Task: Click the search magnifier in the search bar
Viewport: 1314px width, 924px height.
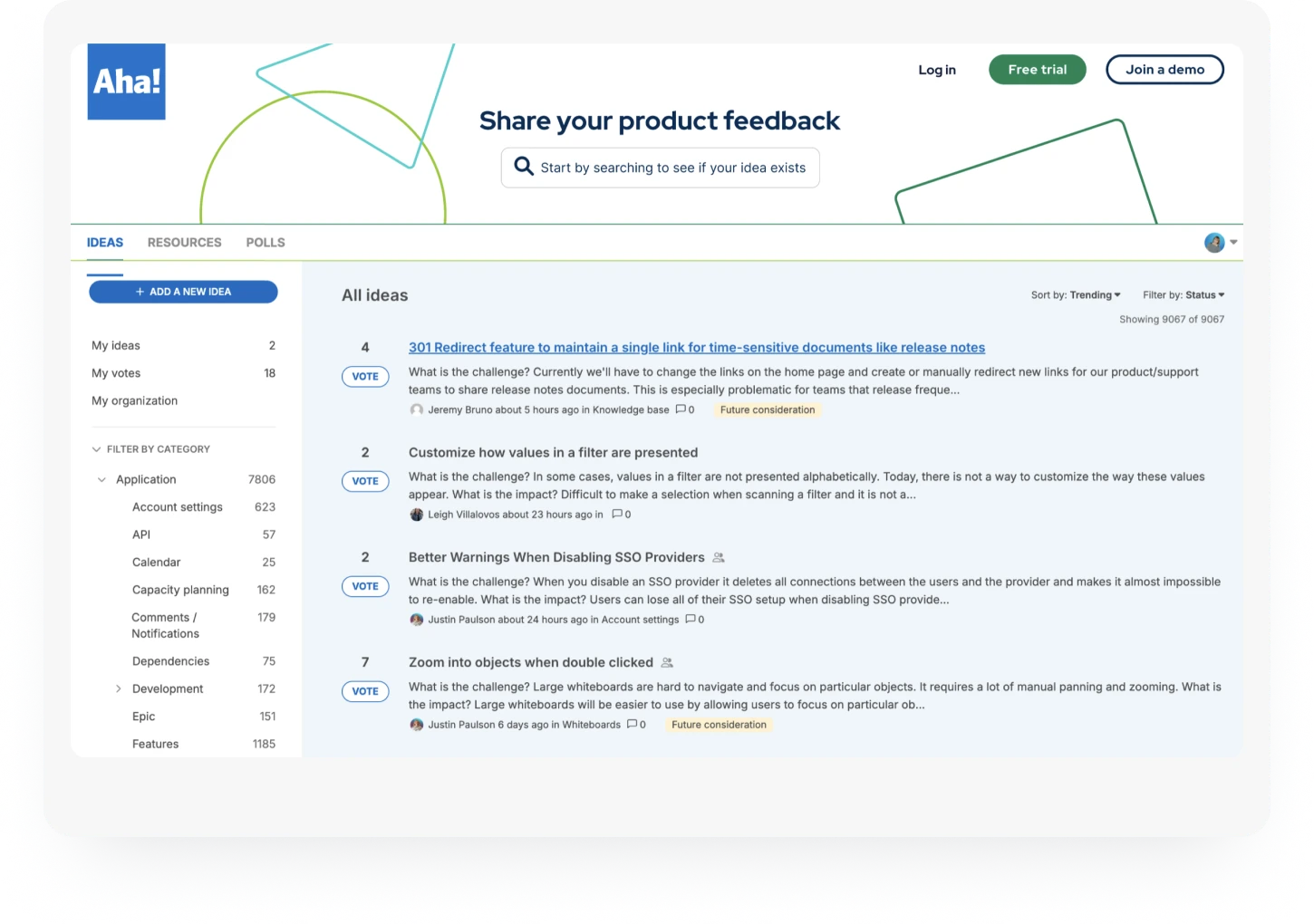Action: 524,167
